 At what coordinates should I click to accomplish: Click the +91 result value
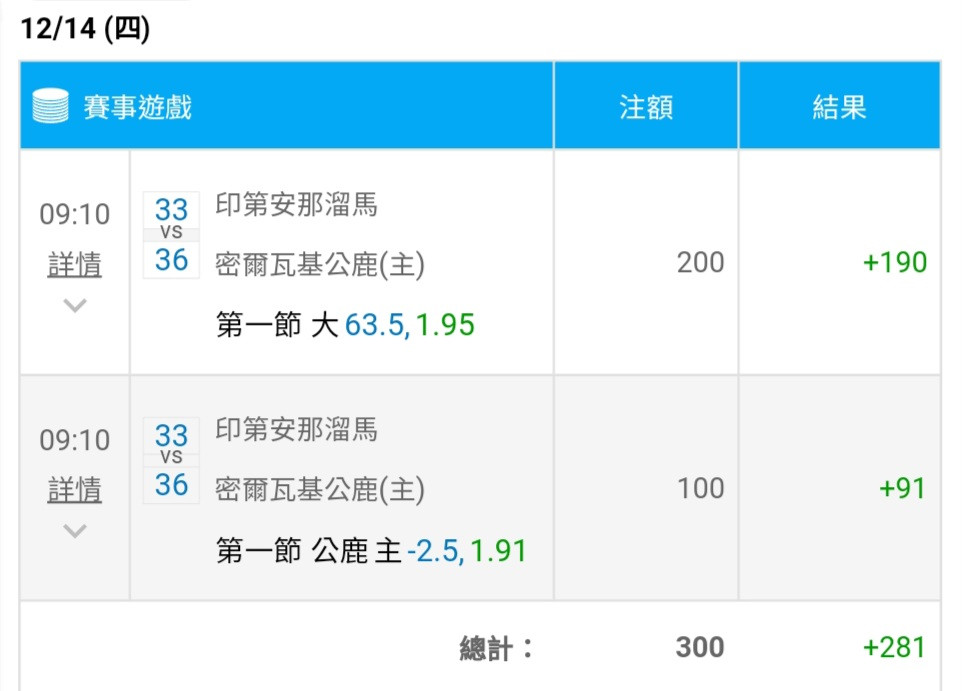point(902,488)
